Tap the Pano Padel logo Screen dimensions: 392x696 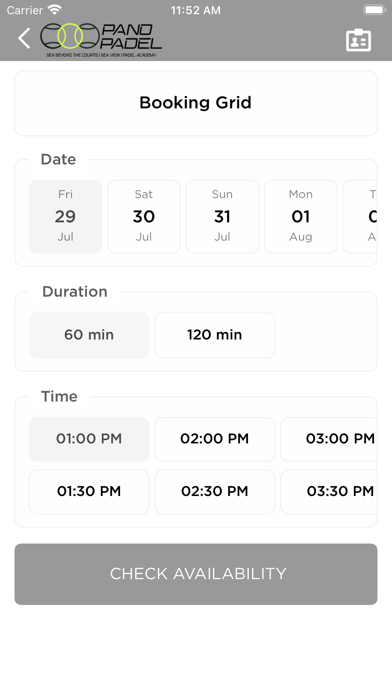coord(101,39)
